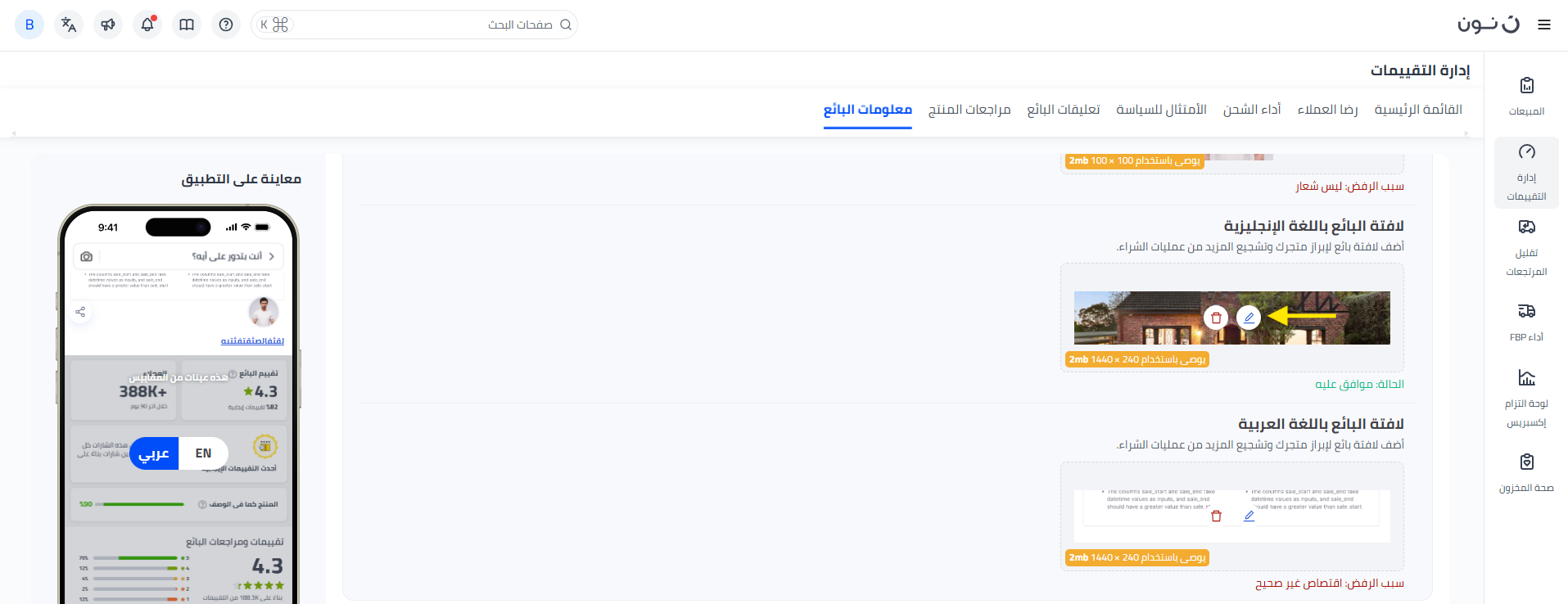The height and width of the screenshot is (604, 1568).
Task: Open لوحة التزام إكسبريس in the sidebar
Action: (1526, 399)
